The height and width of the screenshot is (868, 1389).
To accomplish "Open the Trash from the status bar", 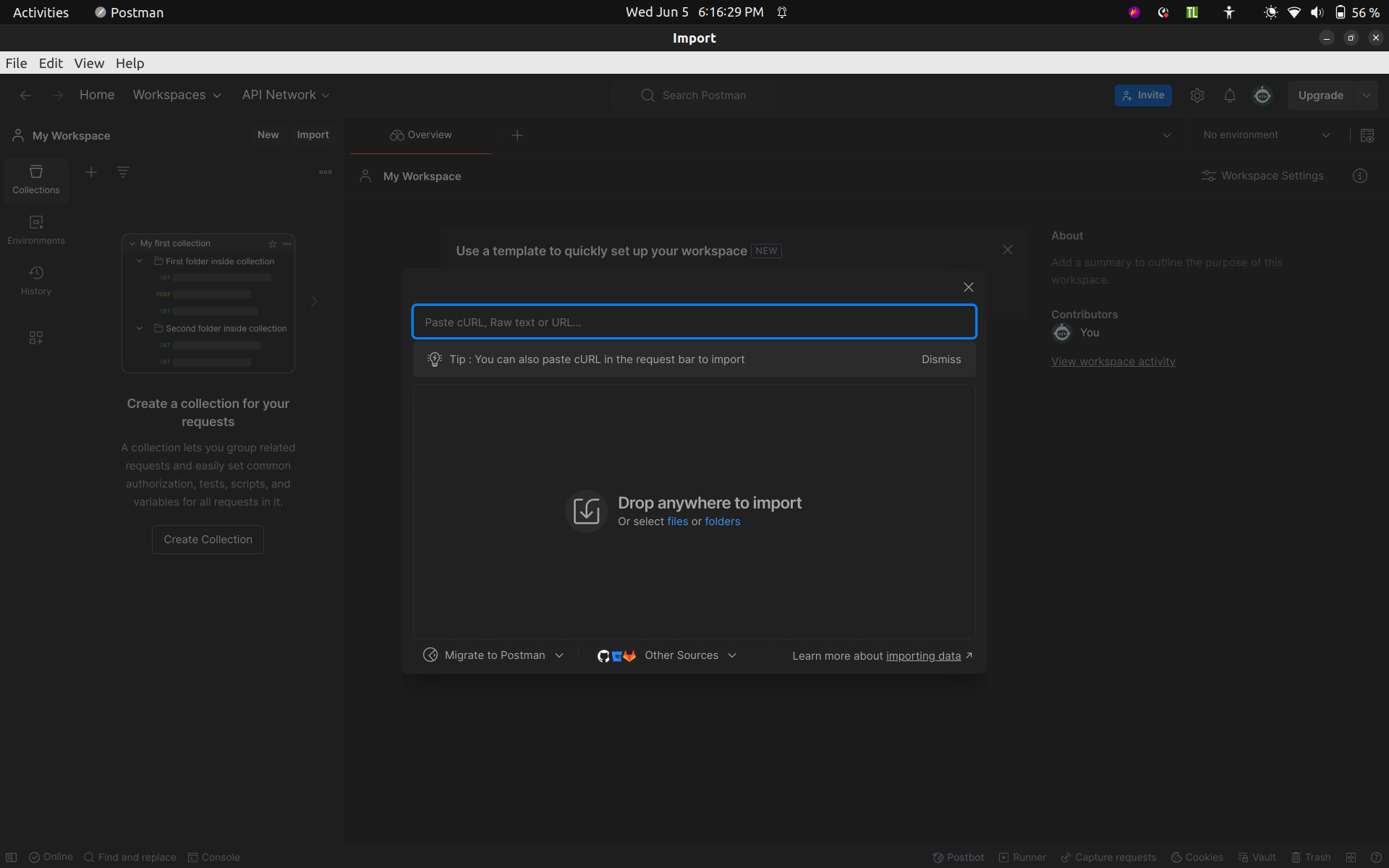I will point(1312,857).
